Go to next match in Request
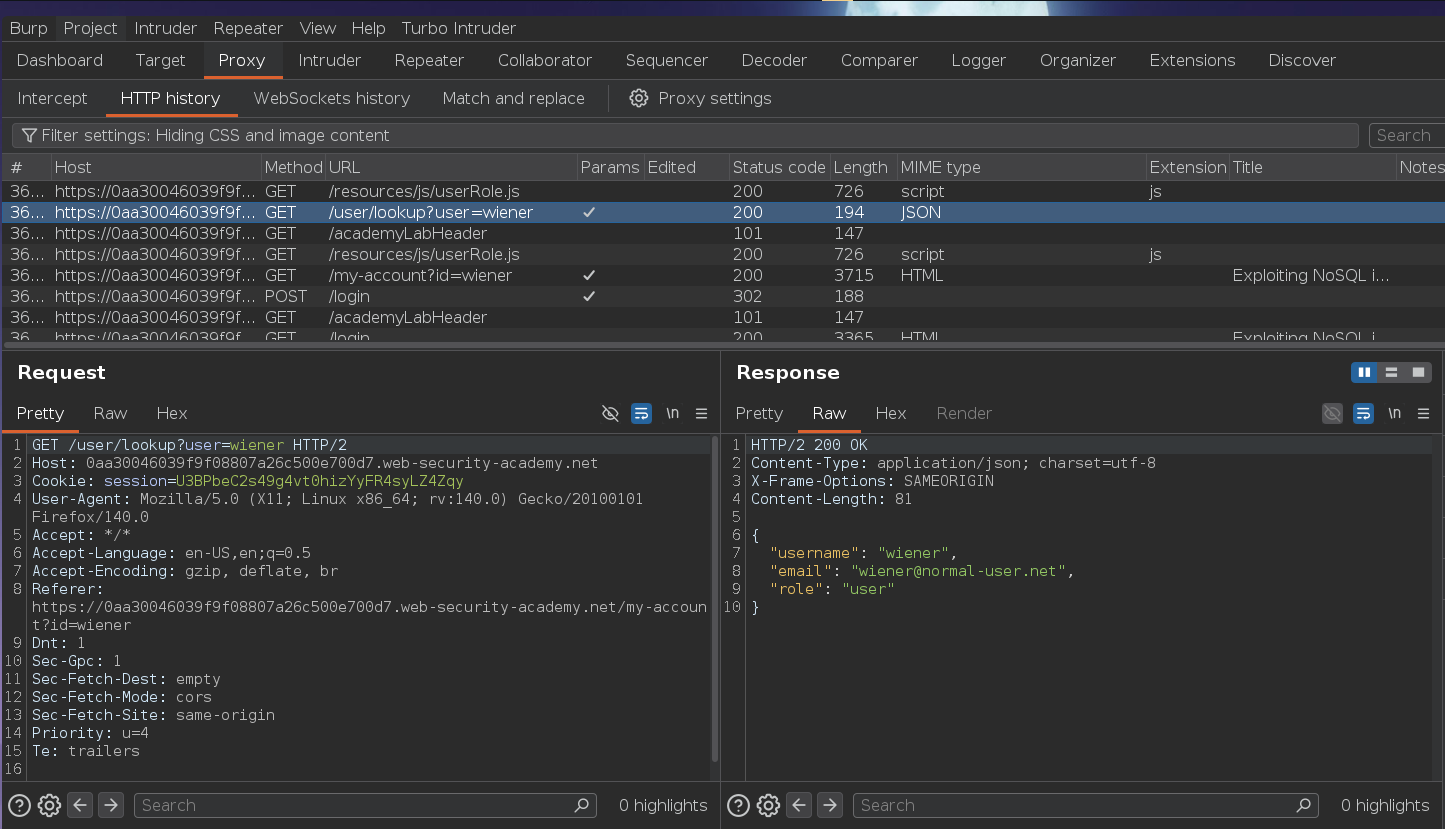Screen dimensions: 1445x829 coord(111,805)
